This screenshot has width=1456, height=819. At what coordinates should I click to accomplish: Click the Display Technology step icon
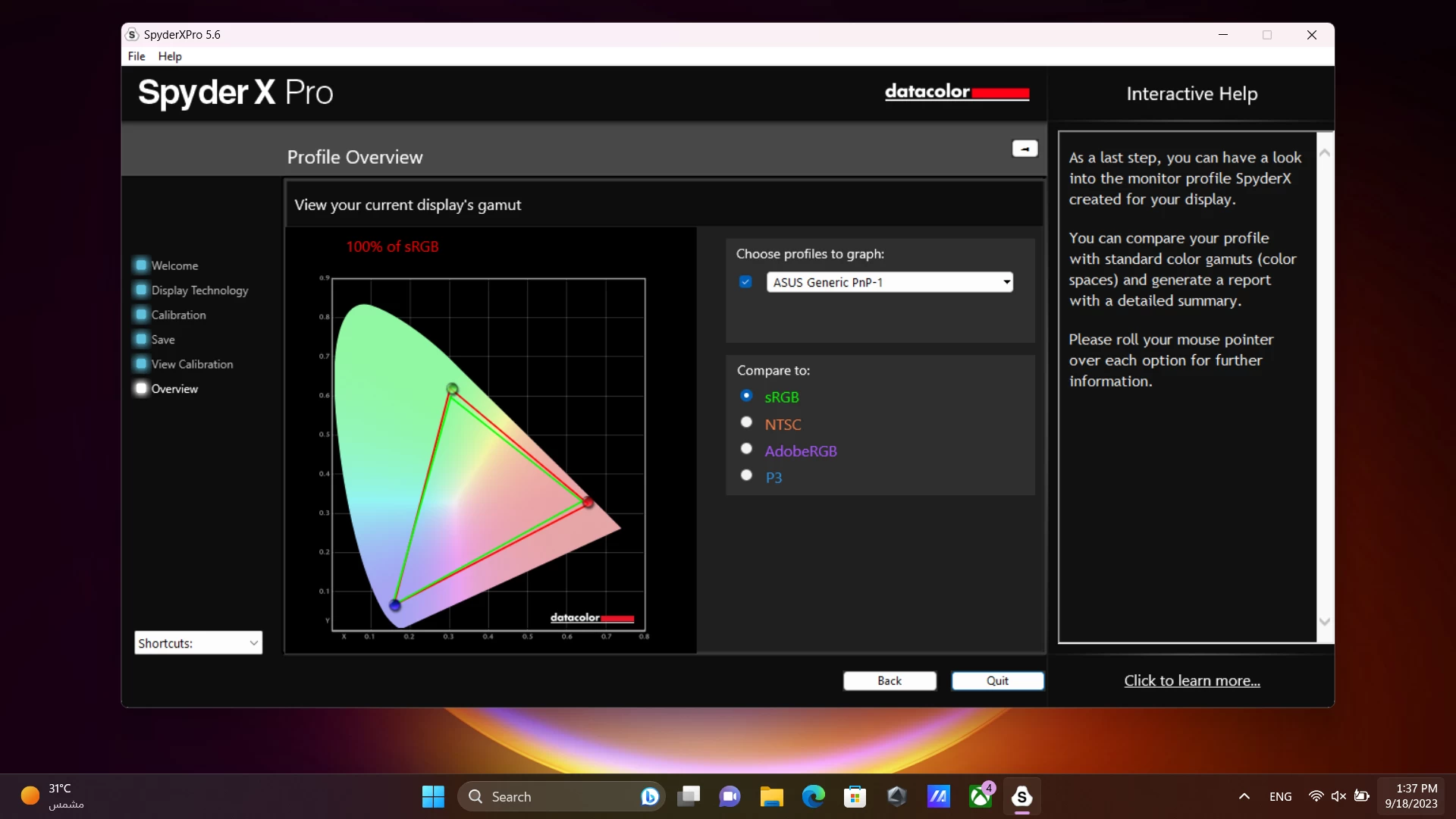click(x=141, y=290)
